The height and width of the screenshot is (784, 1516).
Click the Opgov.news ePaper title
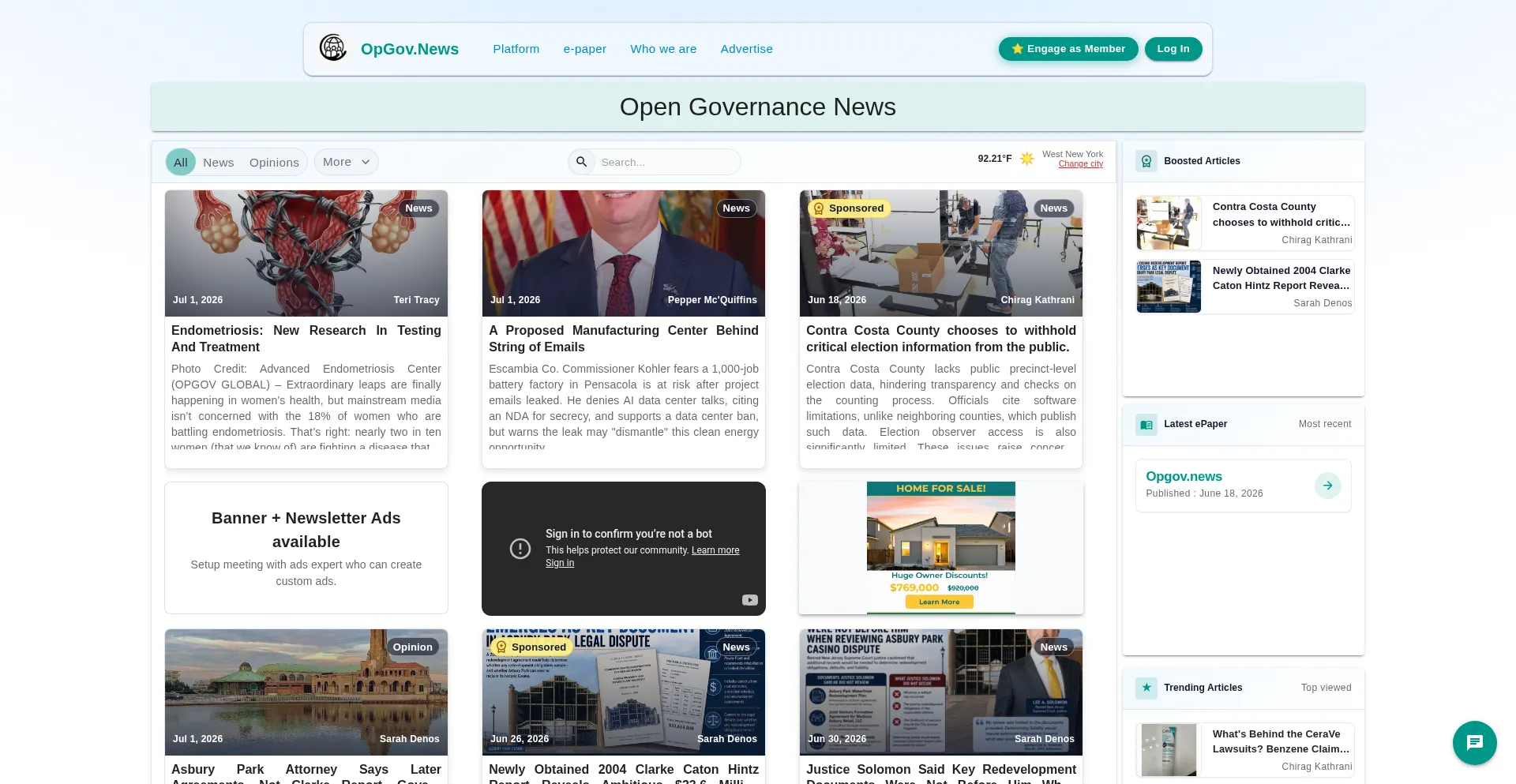(x=1184, y=477)
